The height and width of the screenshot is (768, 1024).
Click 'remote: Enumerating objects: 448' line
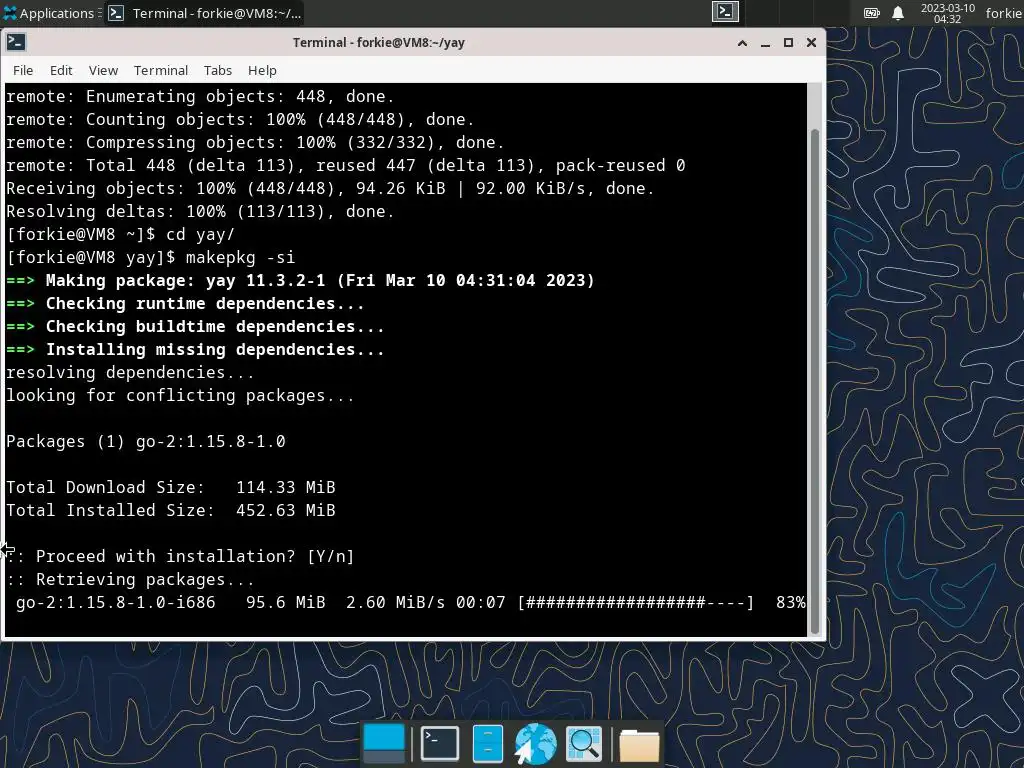[x=200, y=97]
